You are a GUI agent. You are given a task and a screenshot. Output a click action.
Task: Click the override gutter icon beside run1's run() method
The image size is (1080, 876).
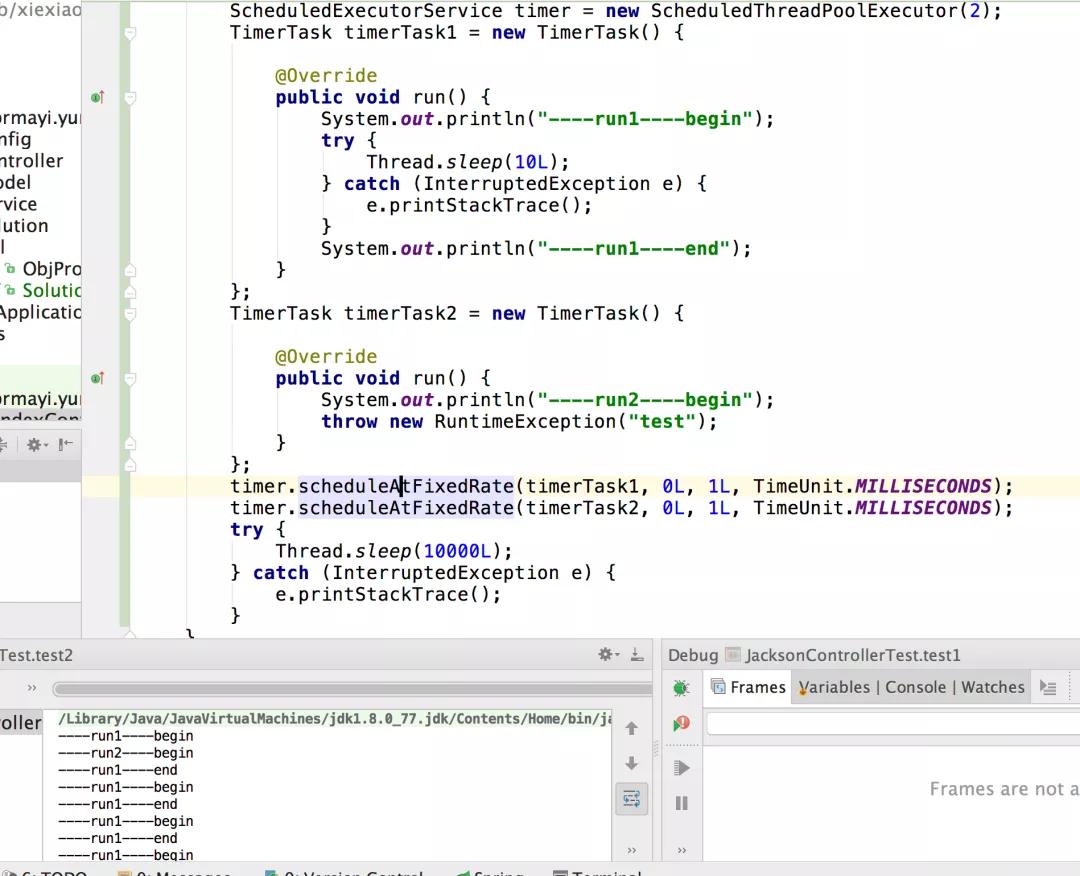pyautogui.click(x=98, y=97)
